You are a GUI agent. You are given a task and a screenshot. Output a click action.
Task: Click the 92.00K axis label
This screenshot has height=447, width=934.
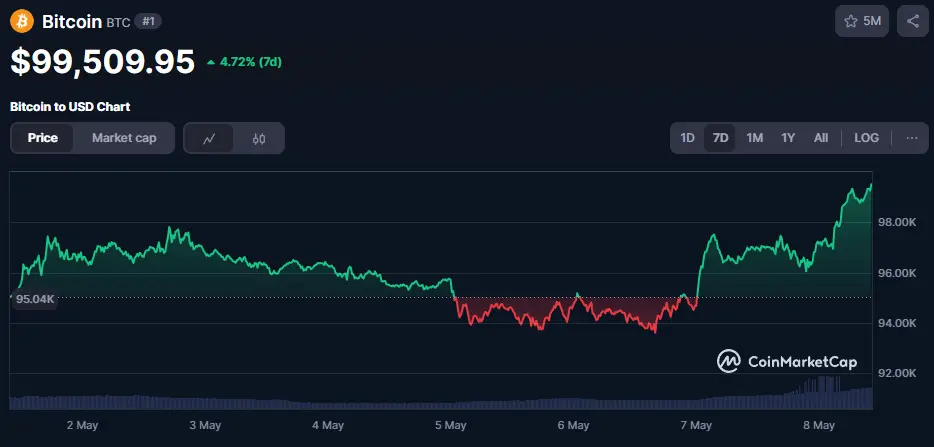tap(896, 373)
